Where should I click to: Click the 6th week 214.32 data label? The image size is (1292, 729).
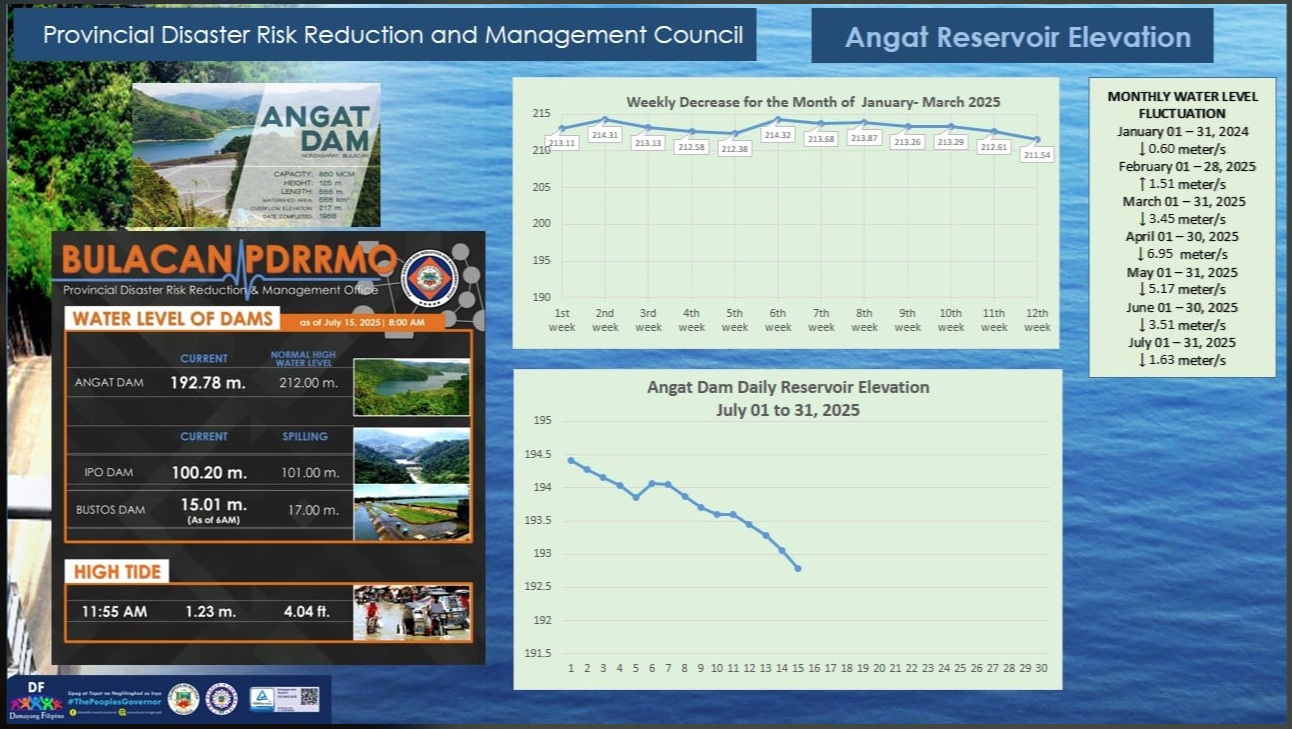[x=777, y=134]
